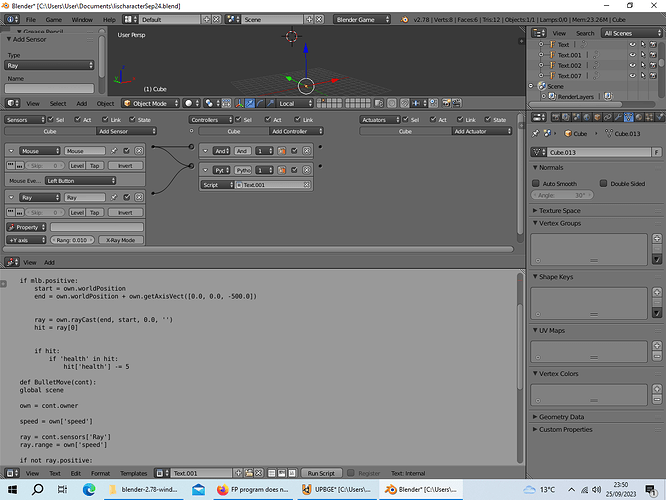Toggle the Register checkbox in text editor
Screen dimensions: 666x500
[x=351, y=473]
